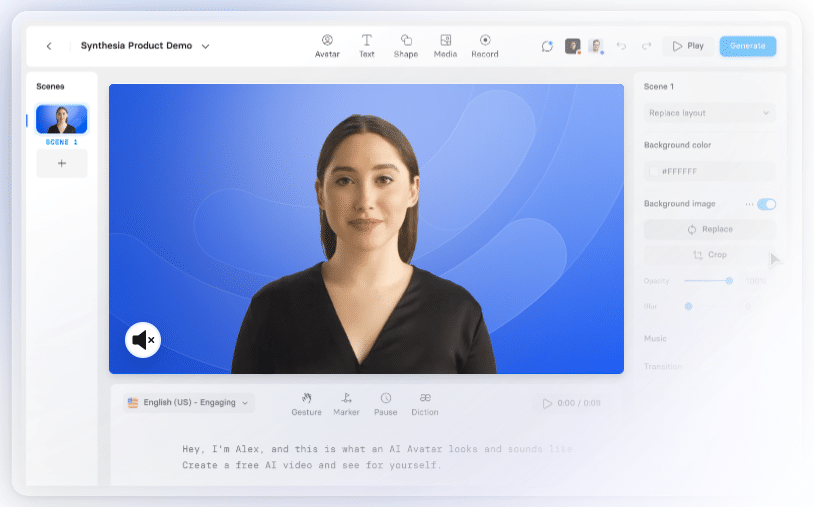814x507 pixels.
Task: Toggle the Background image switch
Action: point(766,204)
